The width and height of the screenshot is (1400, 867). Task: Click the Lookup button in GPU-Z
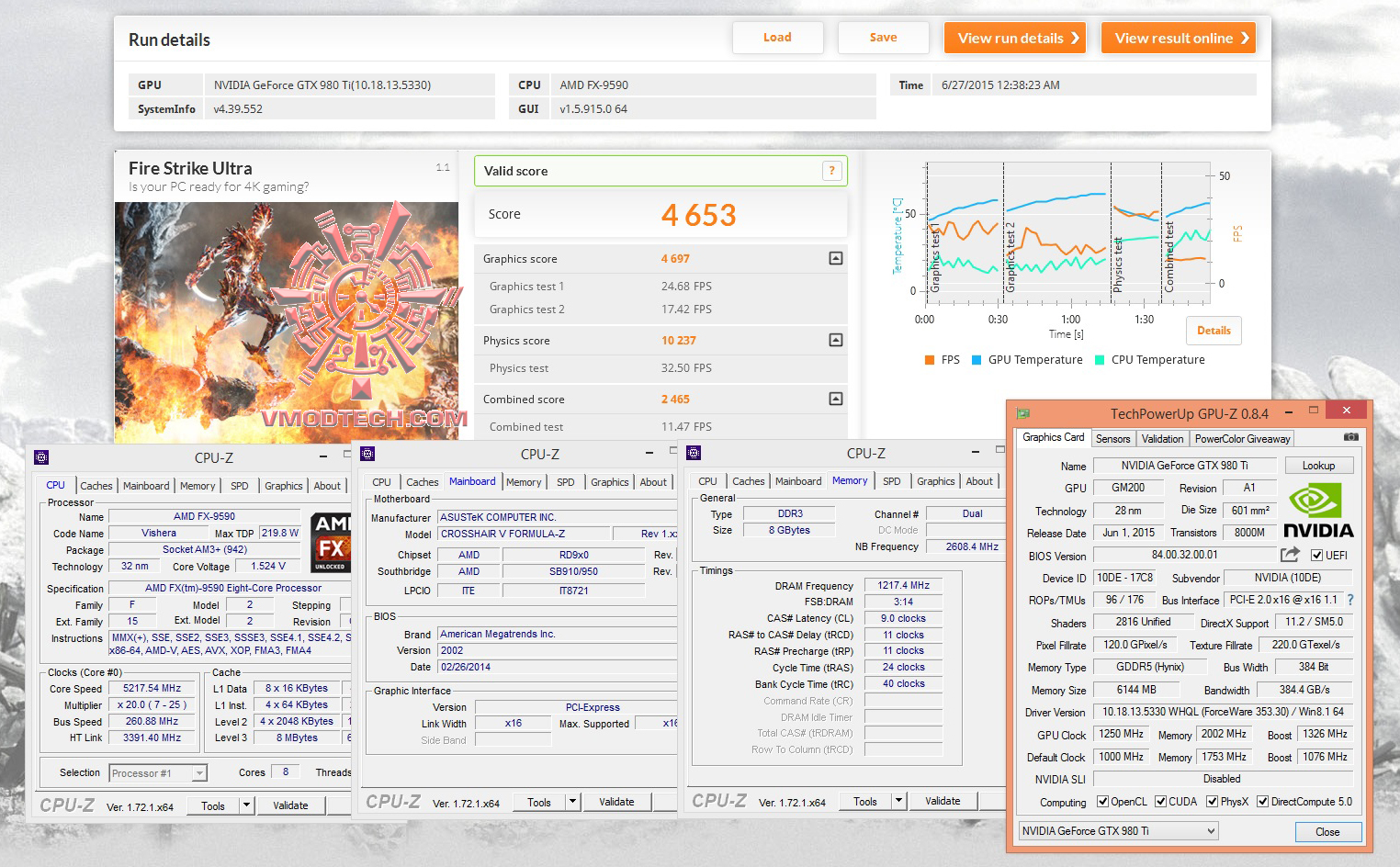coord(1318,466)
